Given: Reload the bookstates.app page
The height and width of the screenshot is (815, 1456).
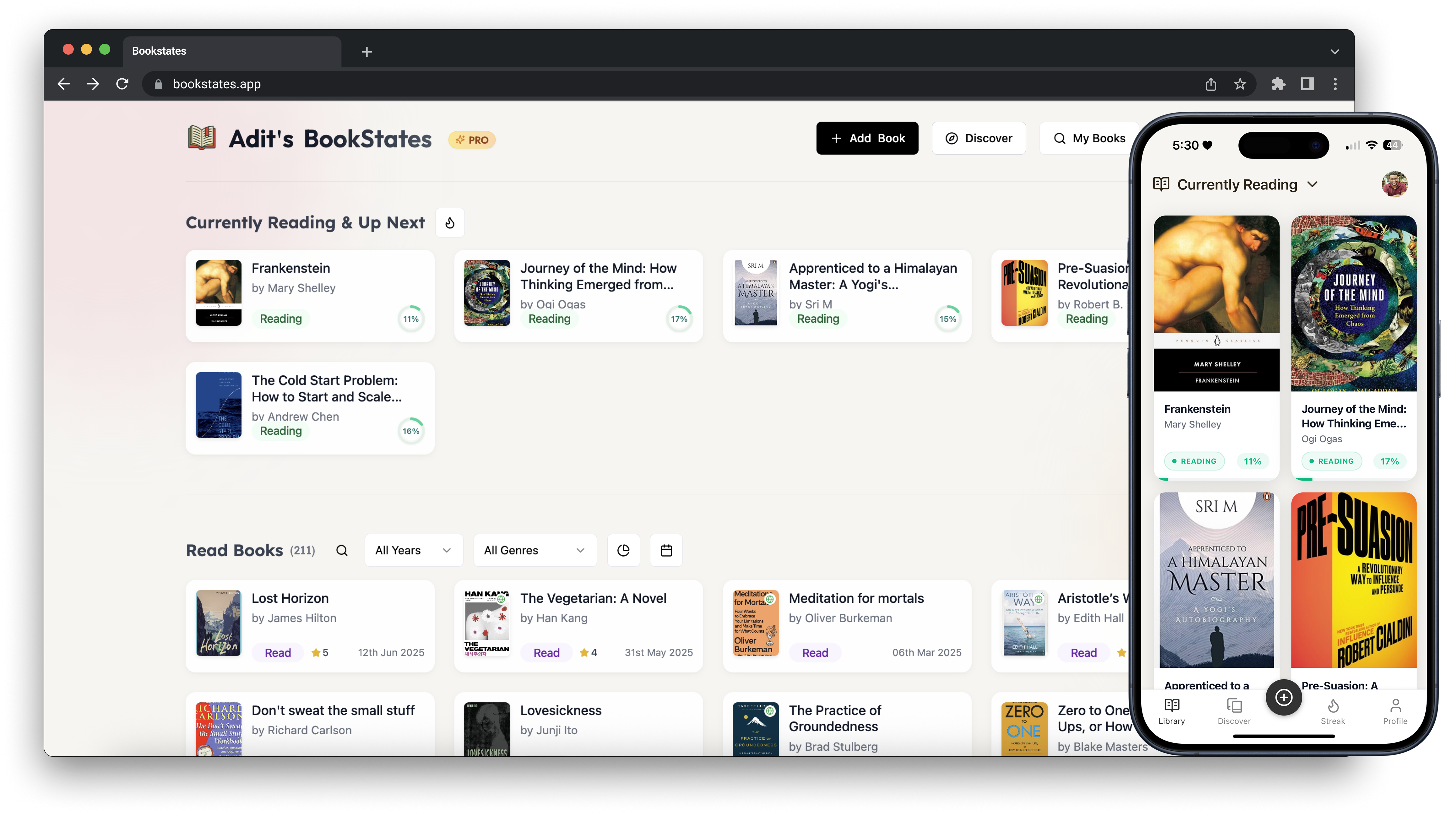Looking at the screenshot, I should 122,84.
